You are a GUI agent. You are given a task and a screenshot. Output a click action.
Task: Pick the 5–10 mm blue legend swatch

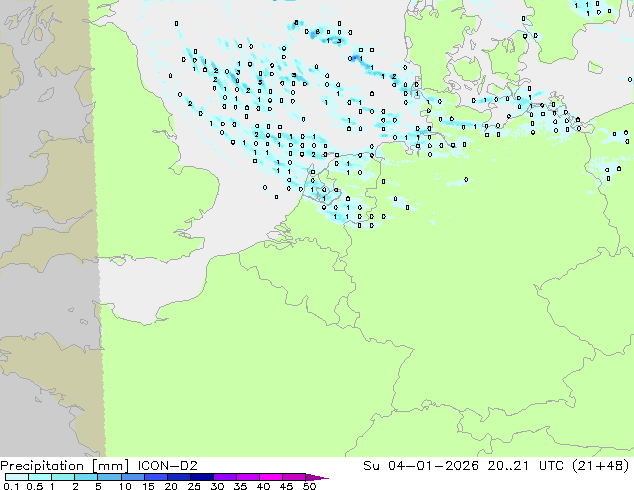109,477
